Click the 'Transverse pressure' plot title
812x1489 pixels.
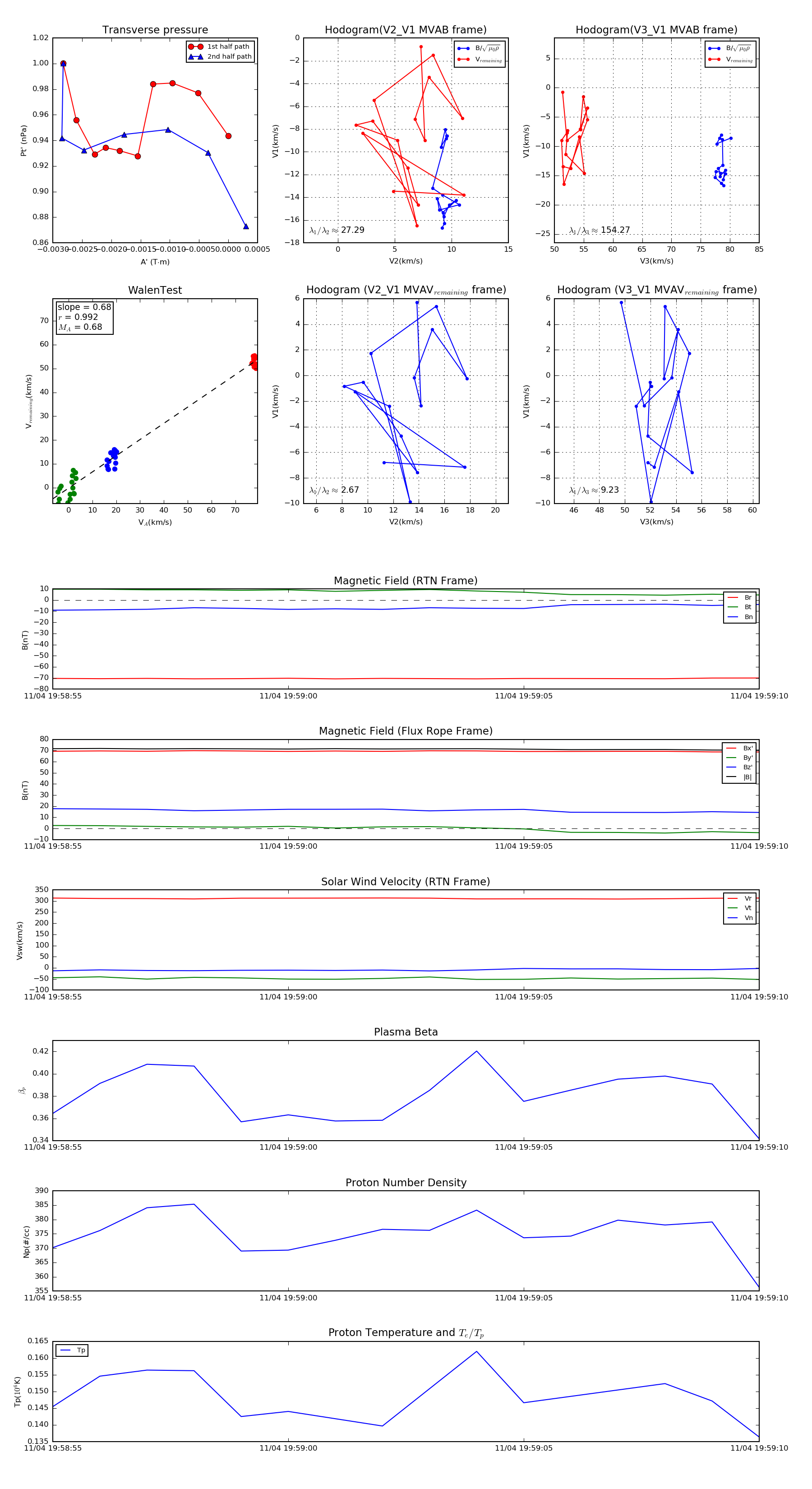pos(155,30)
